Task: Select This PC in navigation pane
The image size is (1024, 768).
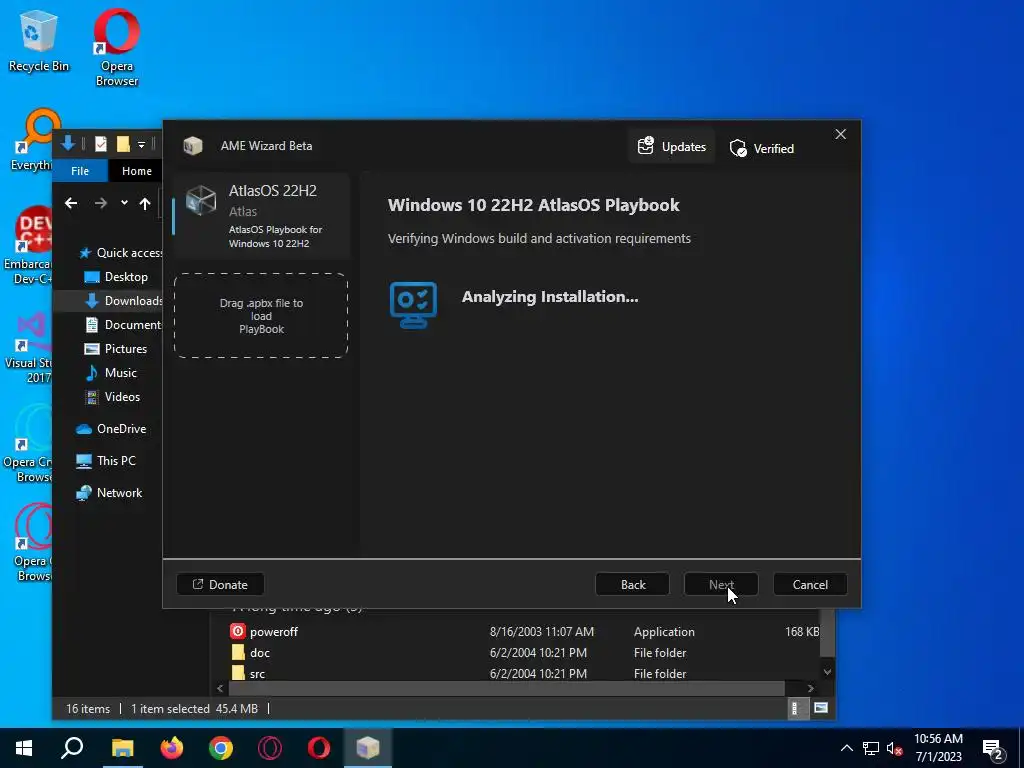Action: [x=106, y=461]
